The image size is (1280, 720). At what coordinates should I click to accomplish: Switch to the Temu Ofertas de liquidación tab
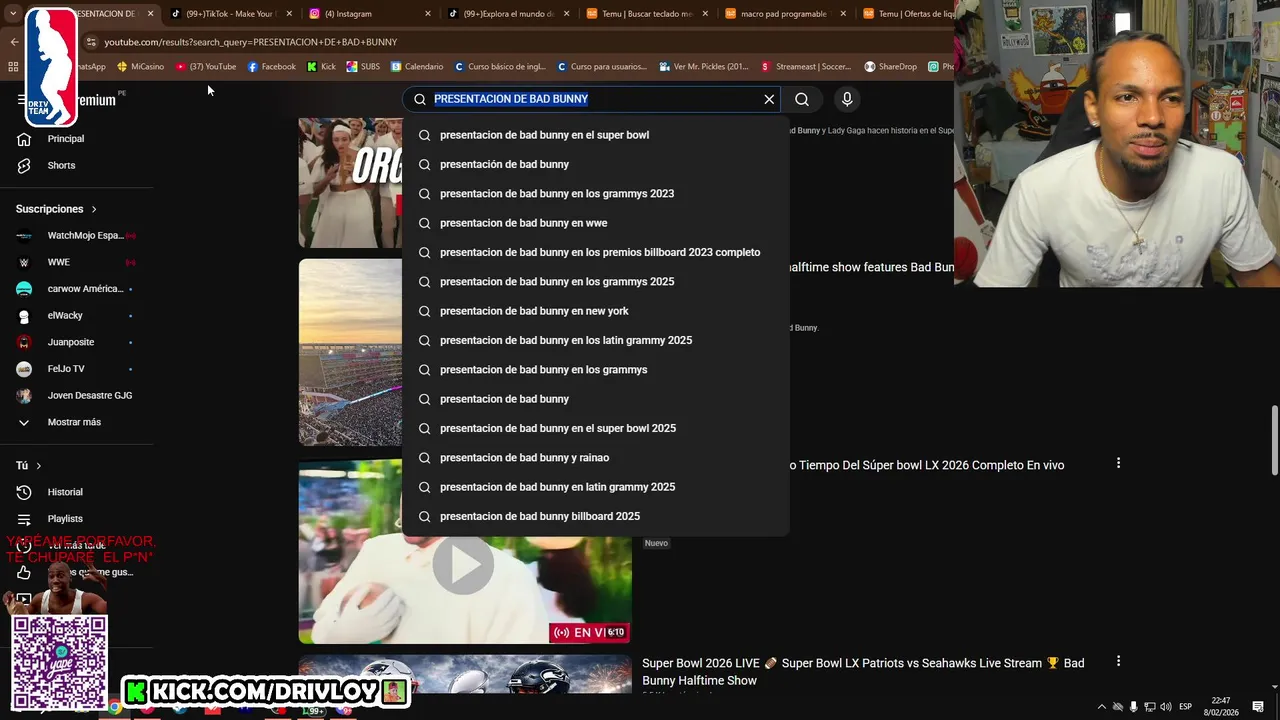[x=908, y=14]
